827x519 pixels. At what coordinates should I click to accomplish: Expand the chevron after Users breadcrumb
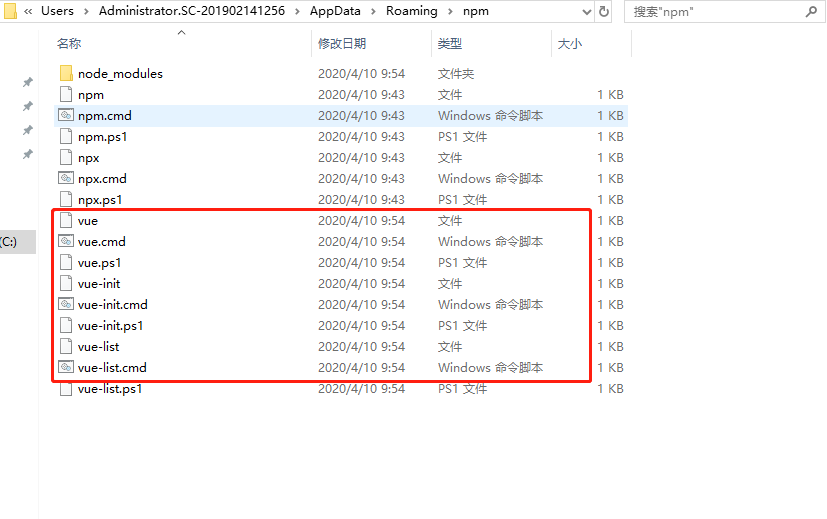click(x=86, y=12)
